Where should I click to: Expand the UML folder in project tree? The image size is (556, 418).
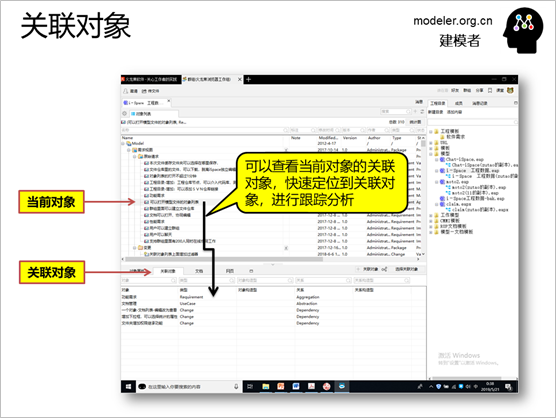[x=431, y=143]
